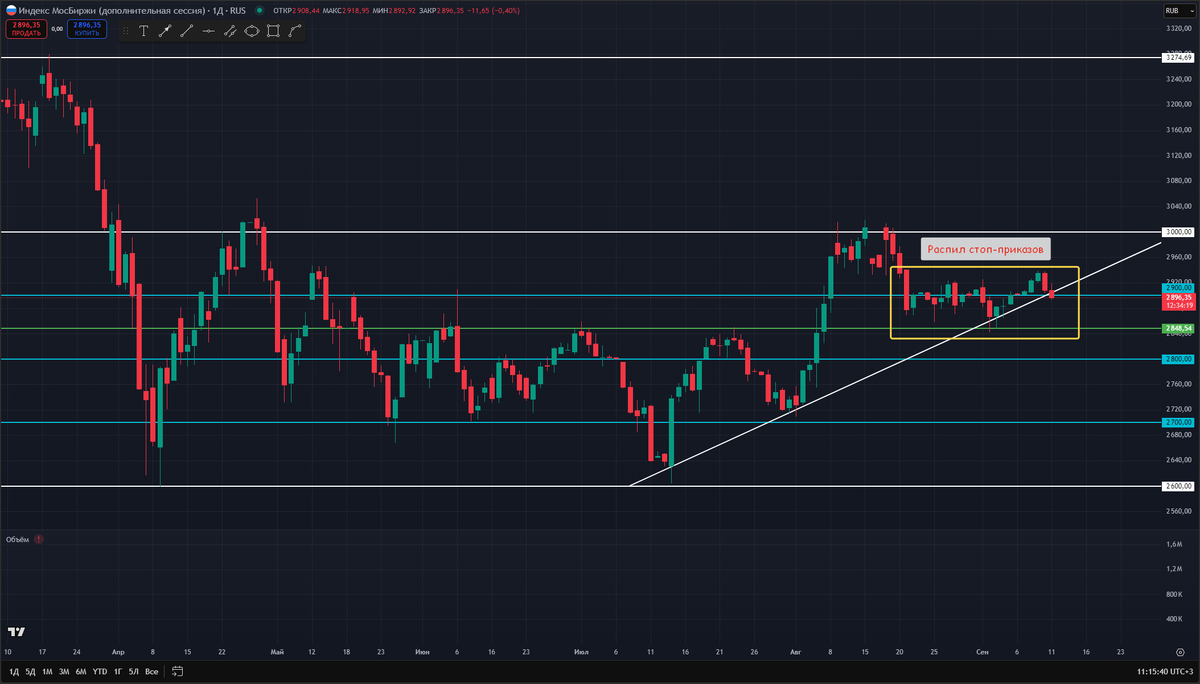
Task: Select the Text drawing tool
Action: pyautogui.click(x=143, y=31)
